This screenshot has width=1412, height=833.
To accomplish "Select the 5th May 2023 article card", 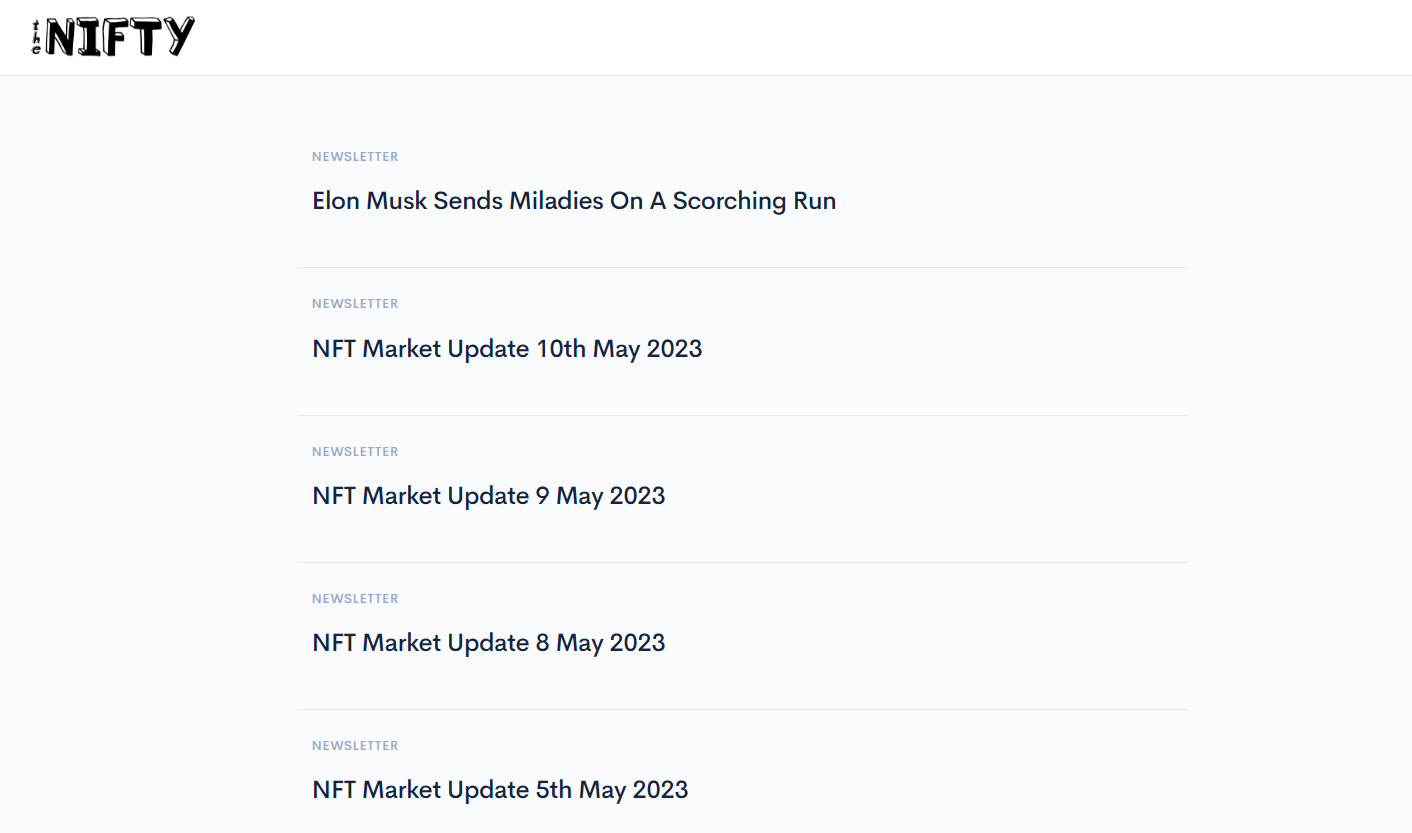I will (x=742, y=772).
